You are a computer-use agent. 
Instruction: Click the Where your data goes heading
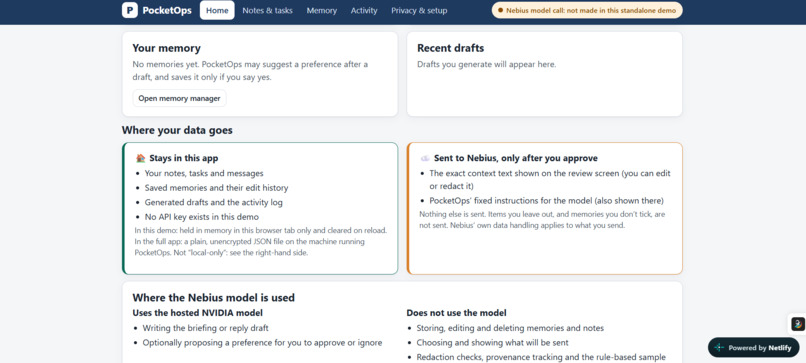click(177, 131)
